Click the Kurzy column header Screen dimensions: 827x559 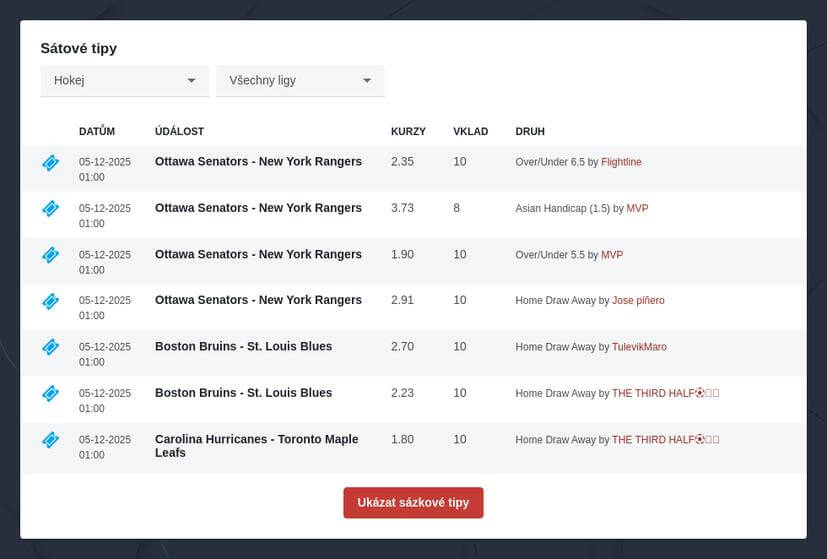408,132
